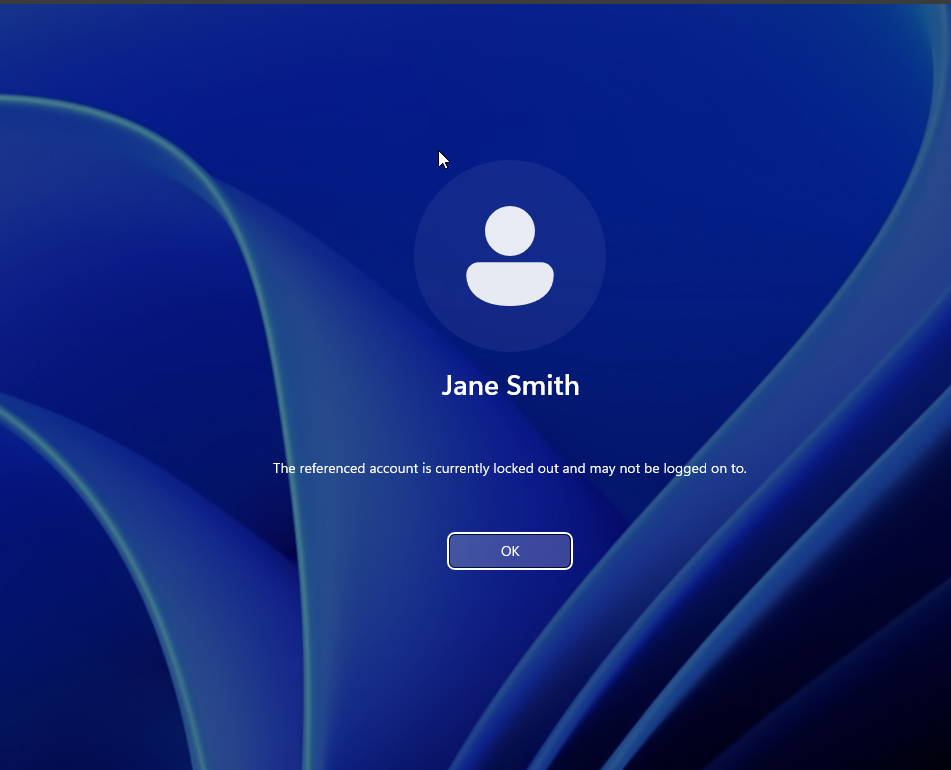The width and height of the screenshot is (951, 770).
Task: Click the bottom of the profile picture circle
Action: click(x=510, y=345)
